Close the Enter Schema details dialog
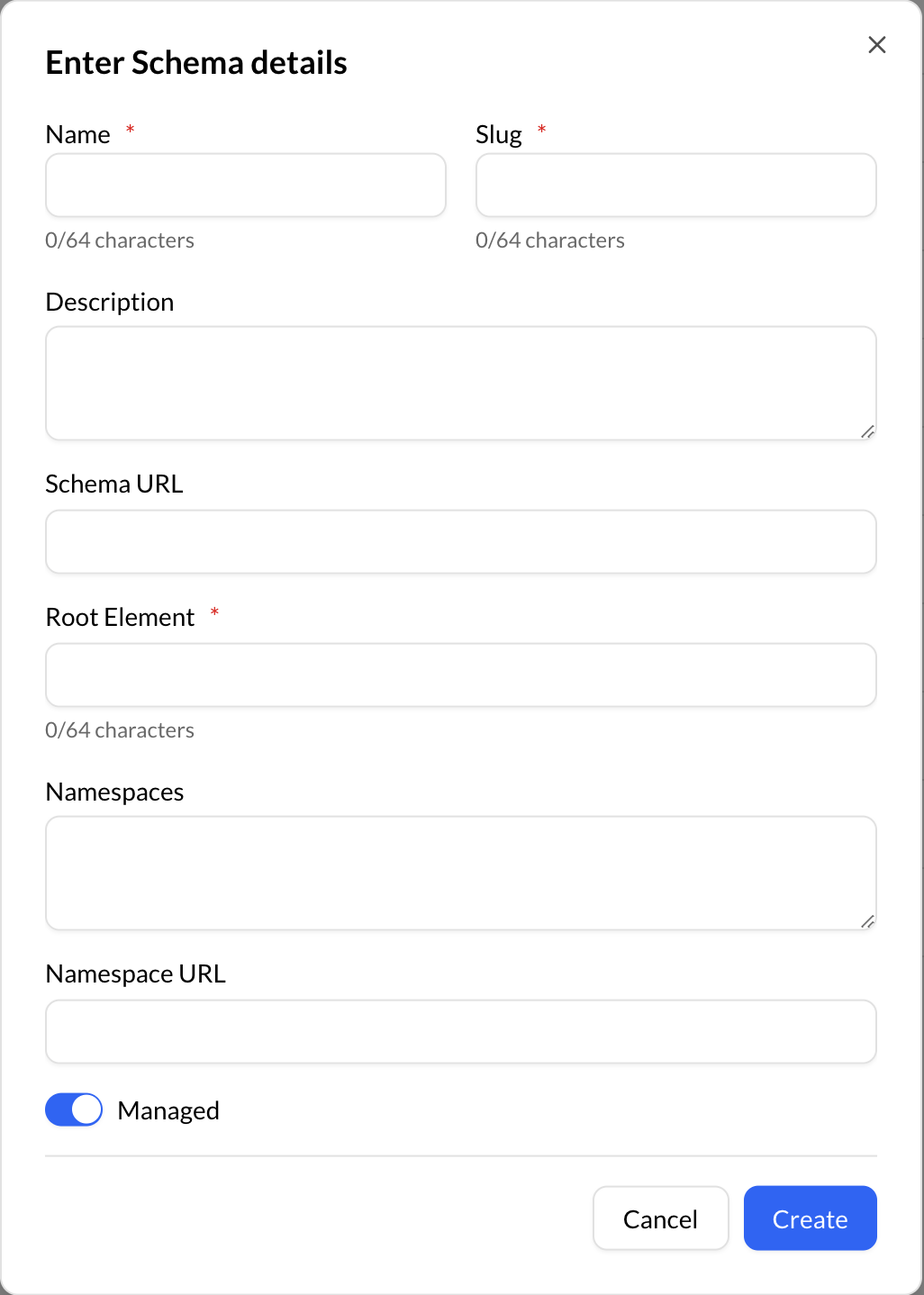The height and width of the screenshot is (1295, 924). (877, 45)
